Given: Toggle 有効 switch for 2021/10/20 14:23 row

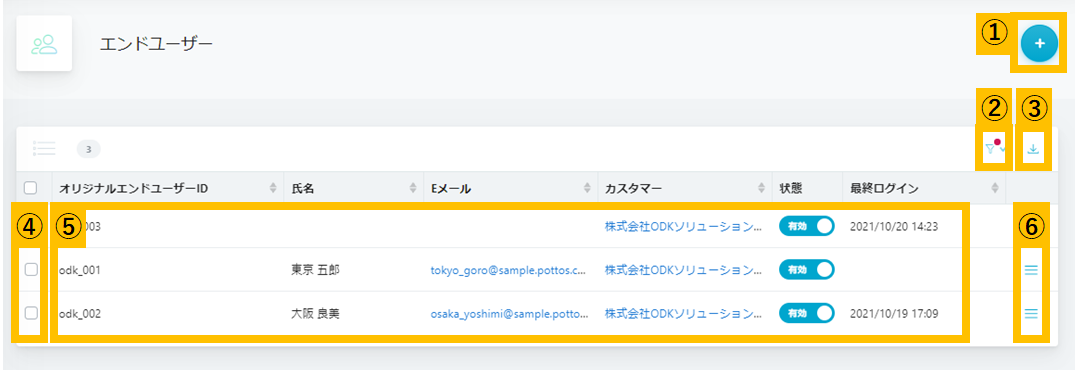Looking at the screenshot, I should pos(806,226).
